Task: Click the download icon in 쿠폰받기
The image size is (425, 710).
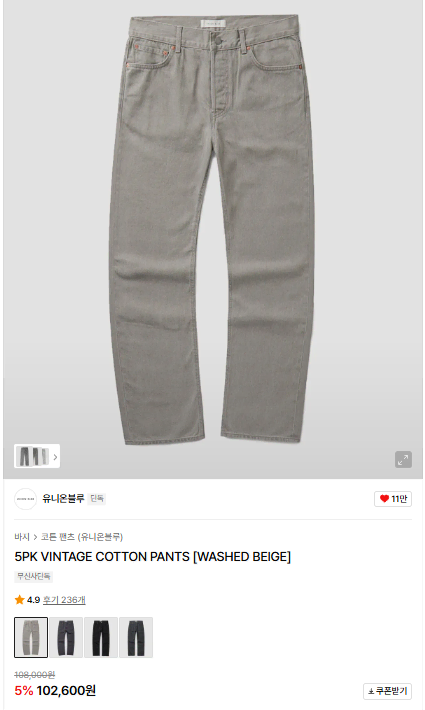Action: pos(371,691)
